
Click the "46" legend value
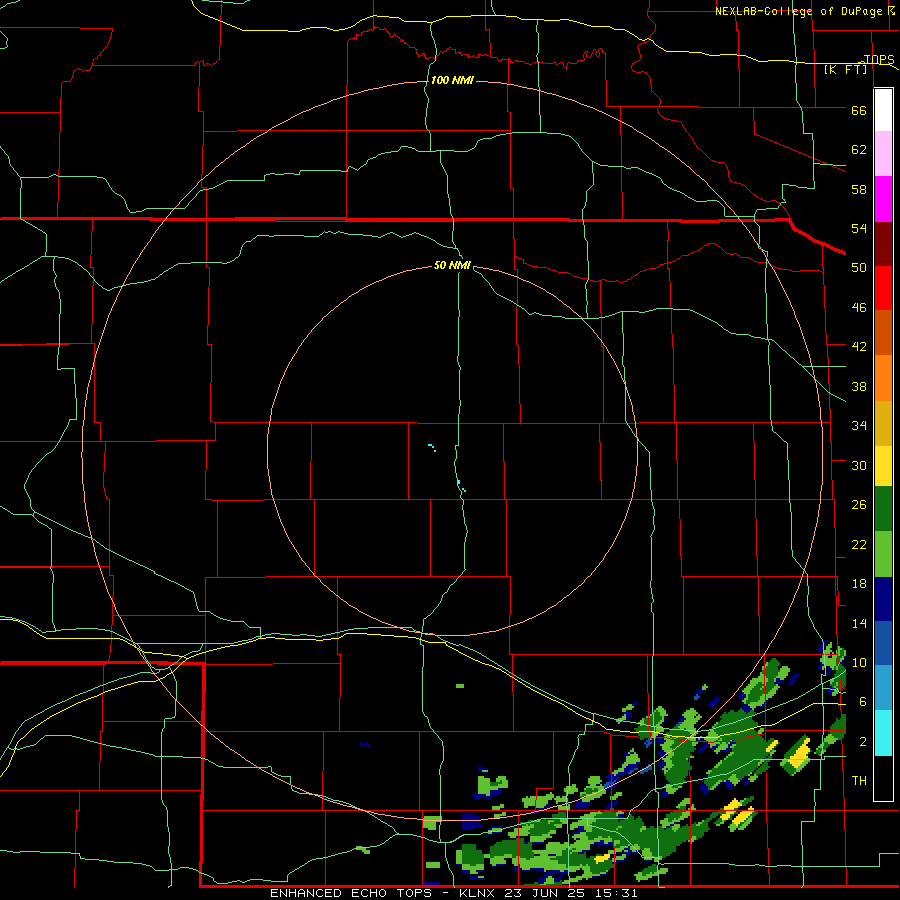pyautogui.click(x=859, y=308)
